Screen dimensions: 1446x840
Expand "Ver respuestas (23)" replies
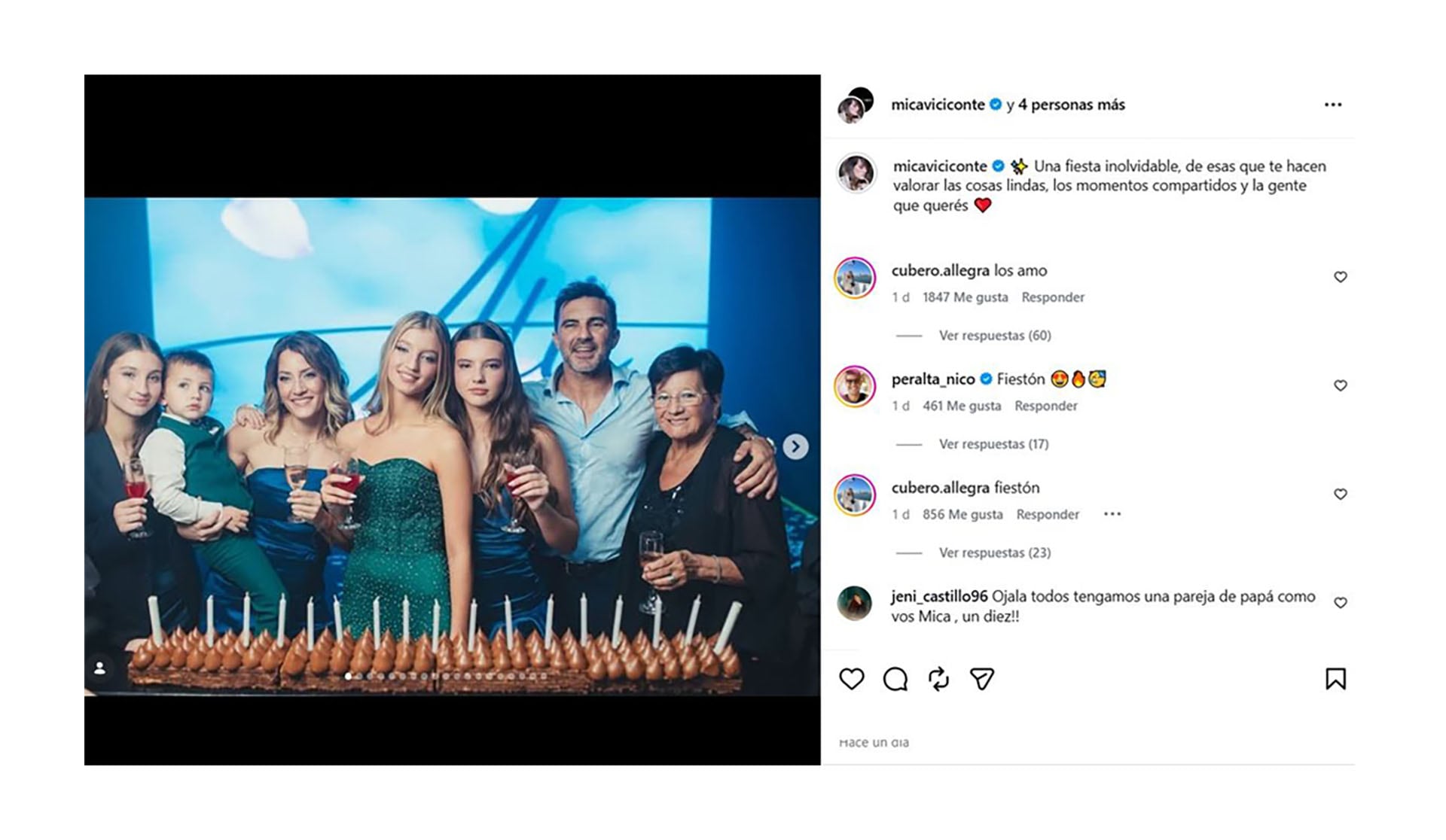click(x=994, y=552)
